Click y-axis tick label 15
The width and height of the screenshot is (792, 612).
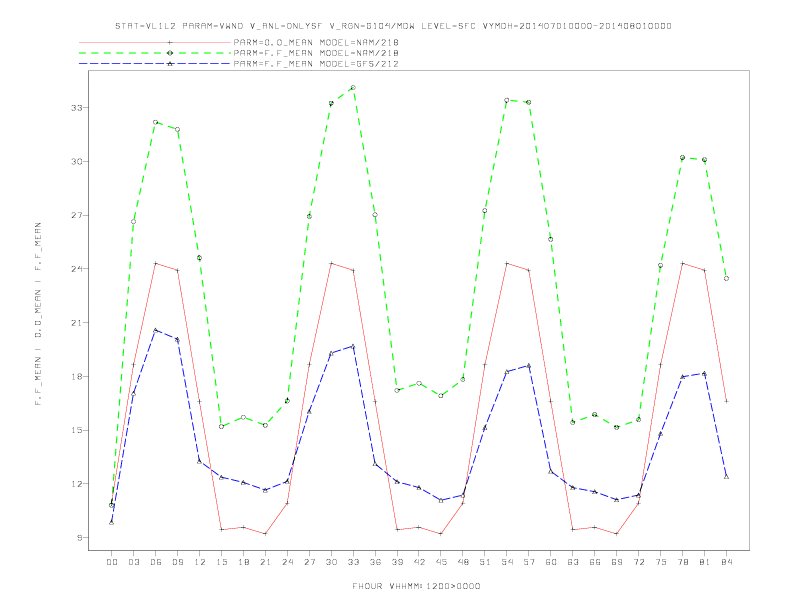[x=77, y=430]
